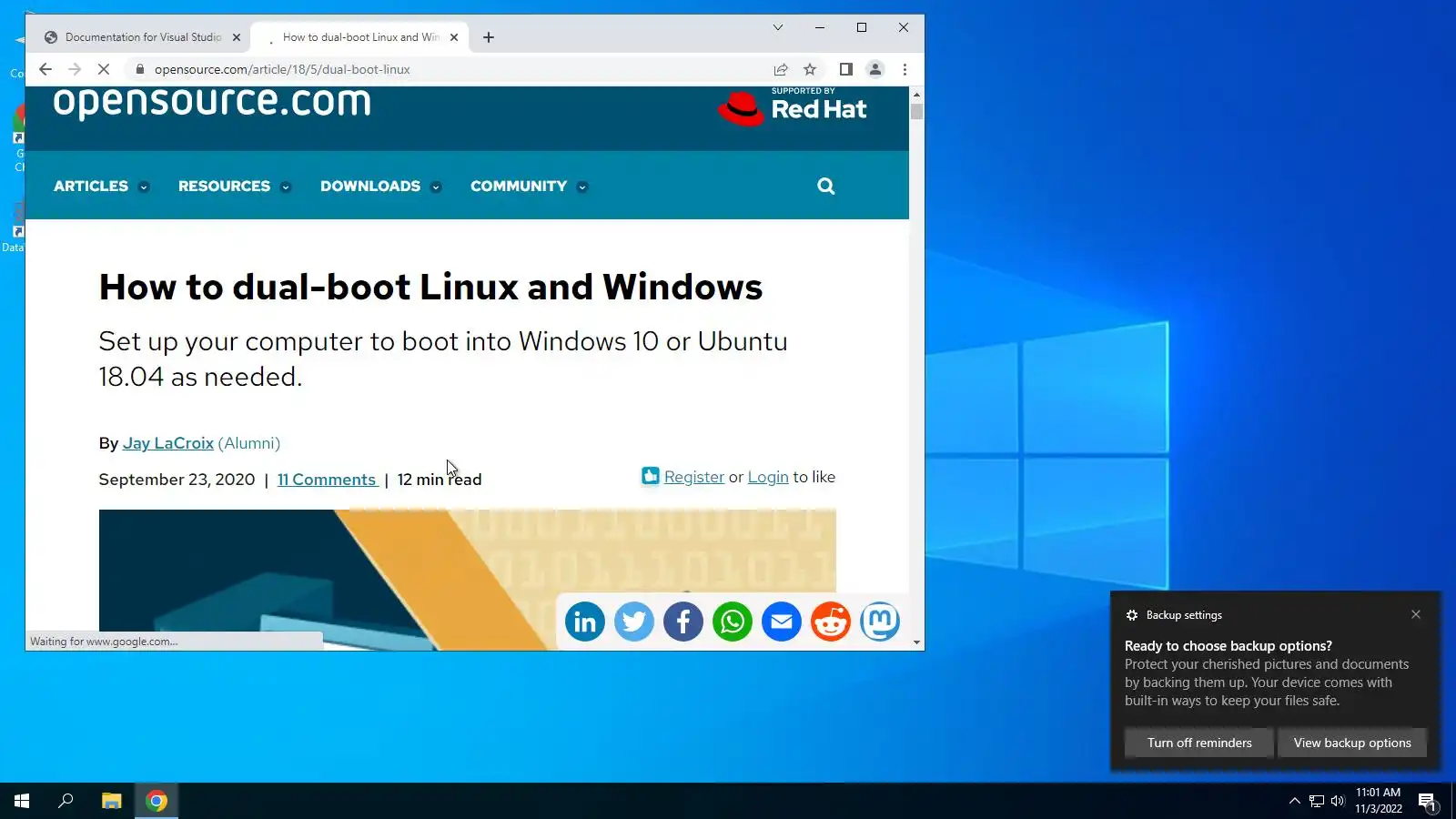The width and height of the screenshot is (1456, 819).
Task: Click the Login link
Action: (768, 477)
